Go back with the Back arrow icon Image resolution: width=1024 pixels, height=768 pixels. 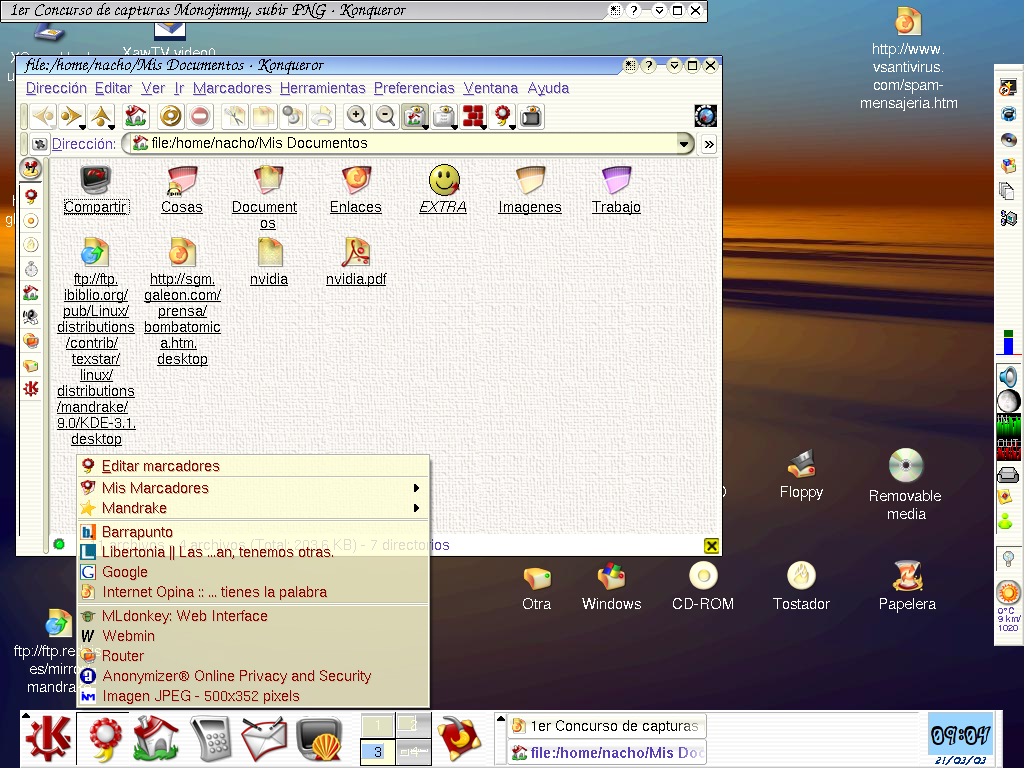coord(44,116)
